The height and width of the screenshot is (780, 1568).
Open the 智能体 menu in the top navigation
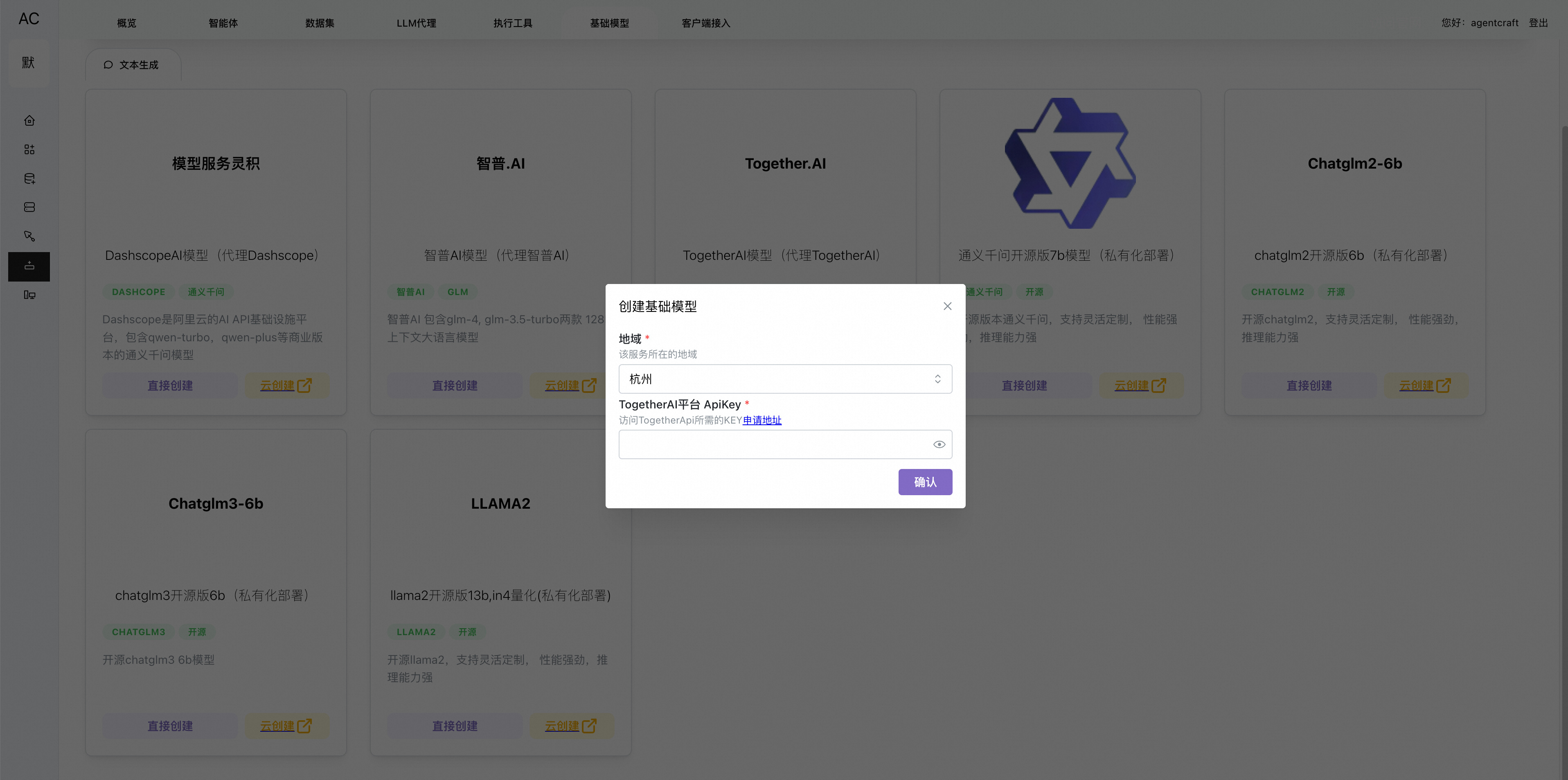pyautogui.click(x=223, y=23)
